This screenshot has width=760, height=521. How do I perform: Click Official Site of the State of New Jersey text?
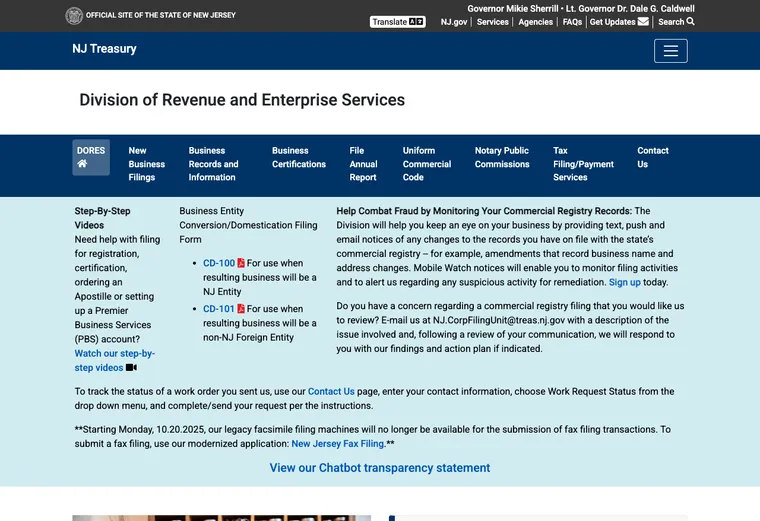160,16
